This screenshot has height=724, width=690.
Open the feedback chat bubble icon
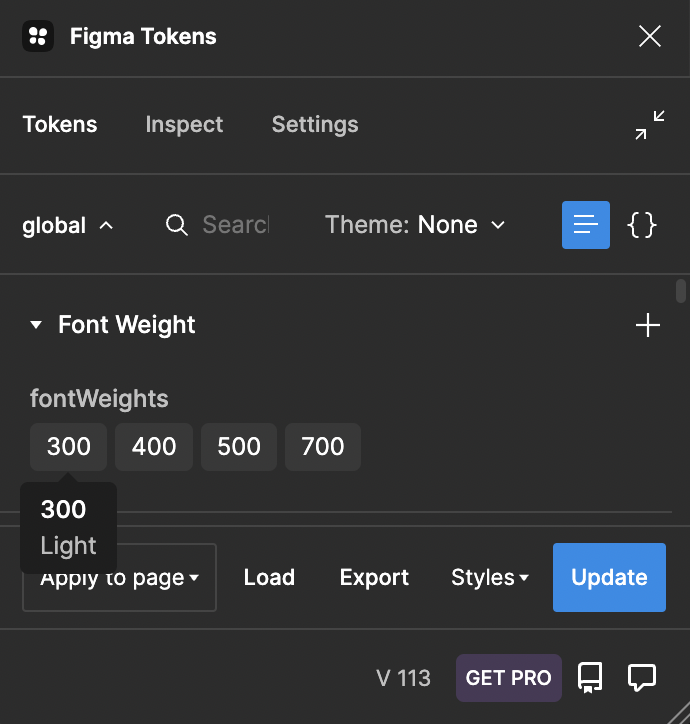point(642,677)
